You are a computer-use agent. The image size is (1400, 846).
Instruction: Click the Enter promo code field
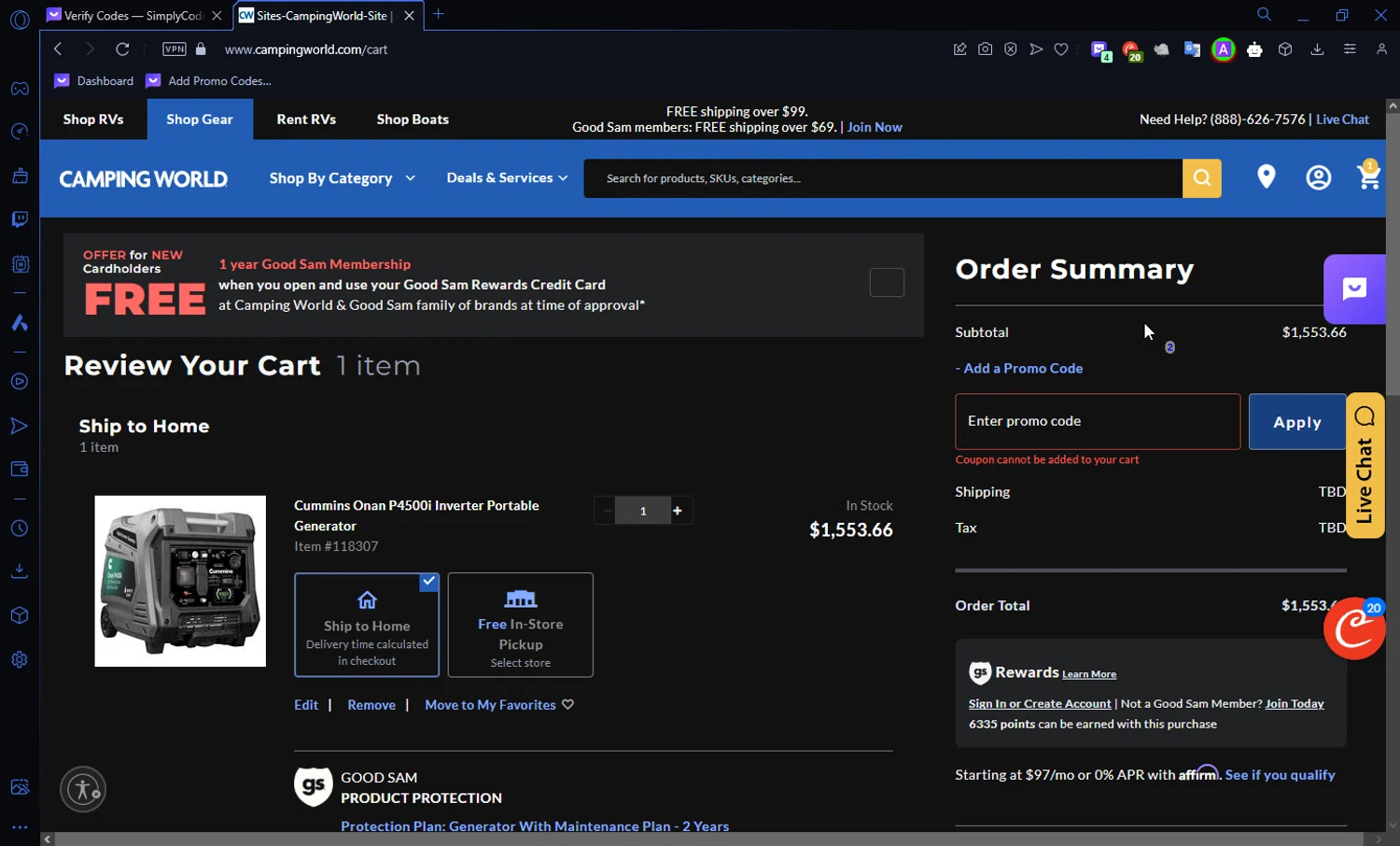click(x=1098, y=422)
